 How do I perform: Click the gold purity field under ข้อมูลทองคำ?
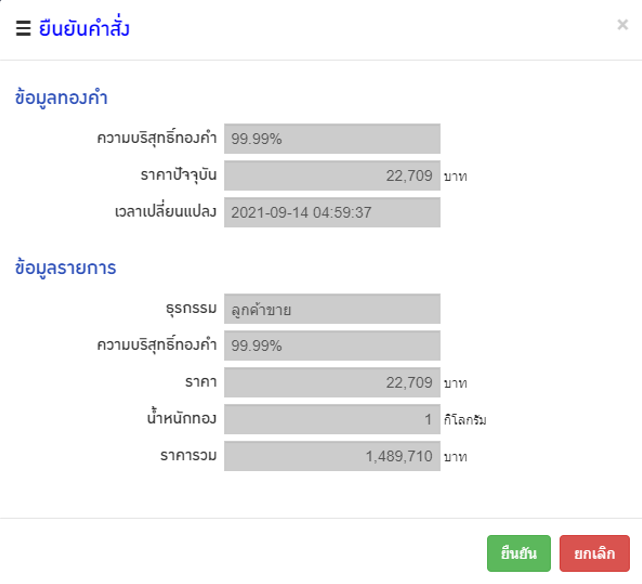pyautogui.click(x=332, y=139)
